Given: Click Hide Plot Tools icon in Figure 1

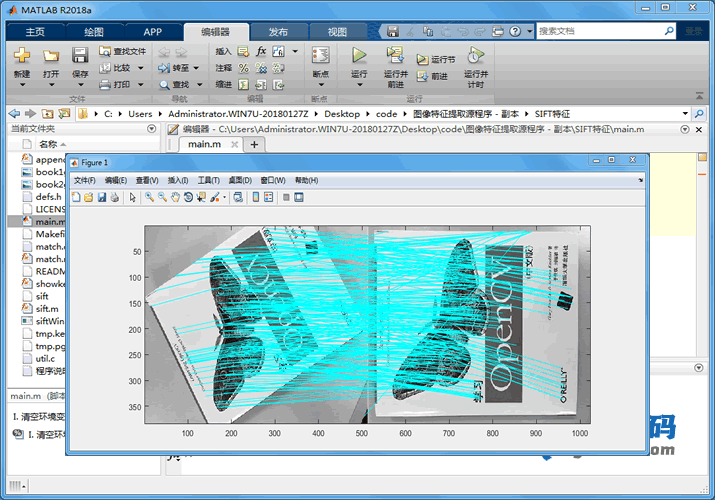Looking at the screenshot, I should pos(286,197).
